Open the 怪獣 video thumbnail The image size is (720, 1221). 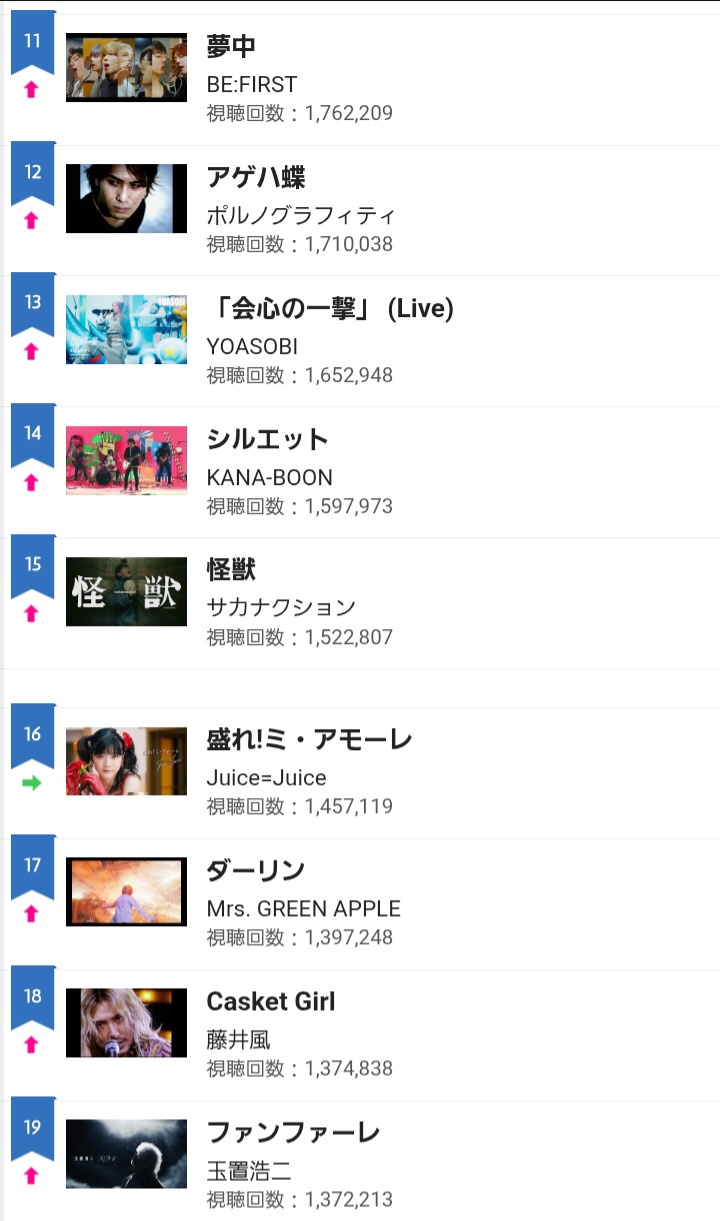pyautogui.click(x=126, y=591)
